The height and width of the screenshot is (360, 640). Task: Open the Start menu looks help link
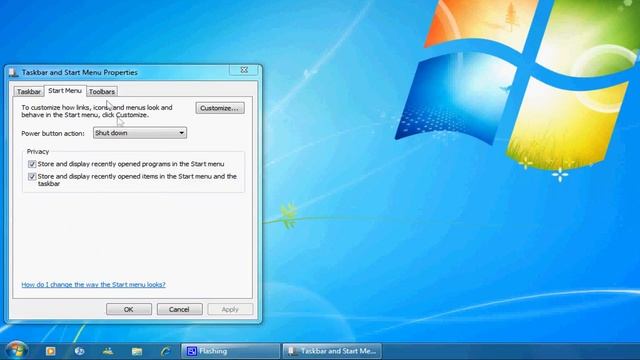tap(93, 284)
